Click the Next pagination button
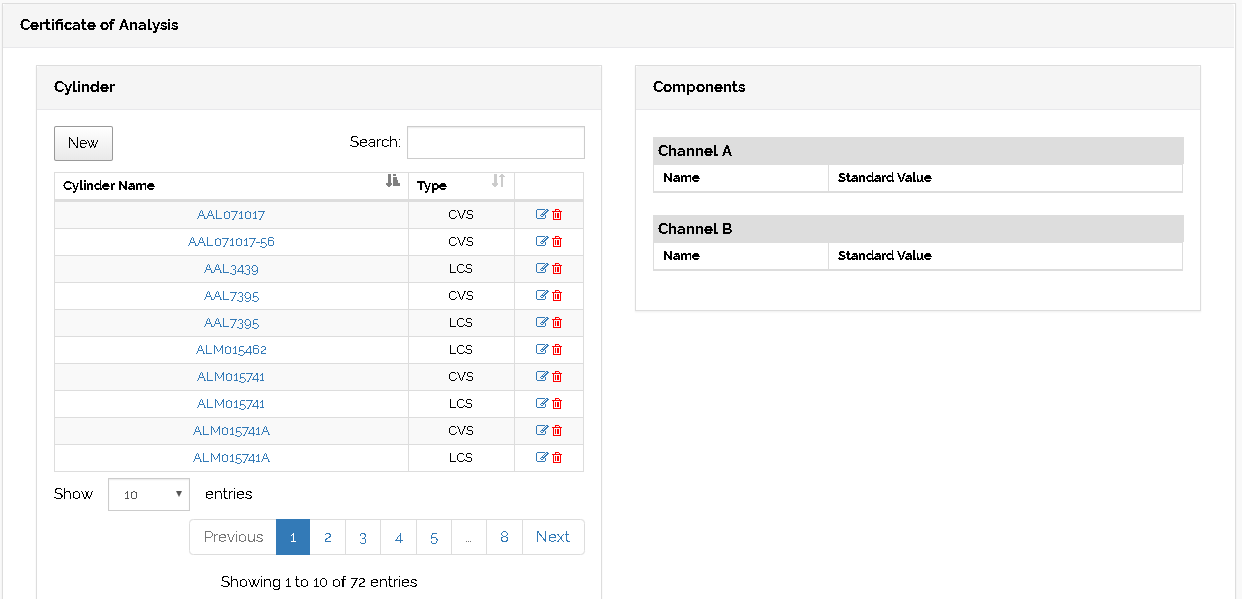1242x599 pixels. [x=552, y=537]
